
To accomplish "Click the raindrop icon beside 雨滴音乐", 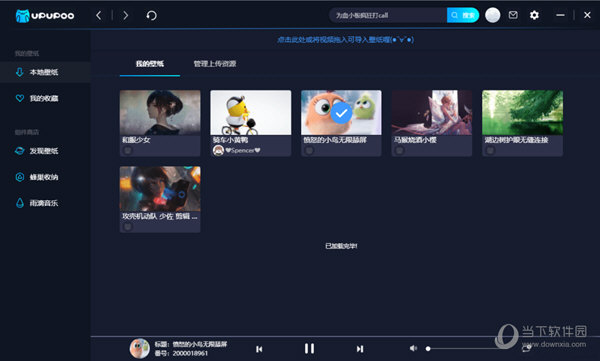I will click(x=20, y=203).
